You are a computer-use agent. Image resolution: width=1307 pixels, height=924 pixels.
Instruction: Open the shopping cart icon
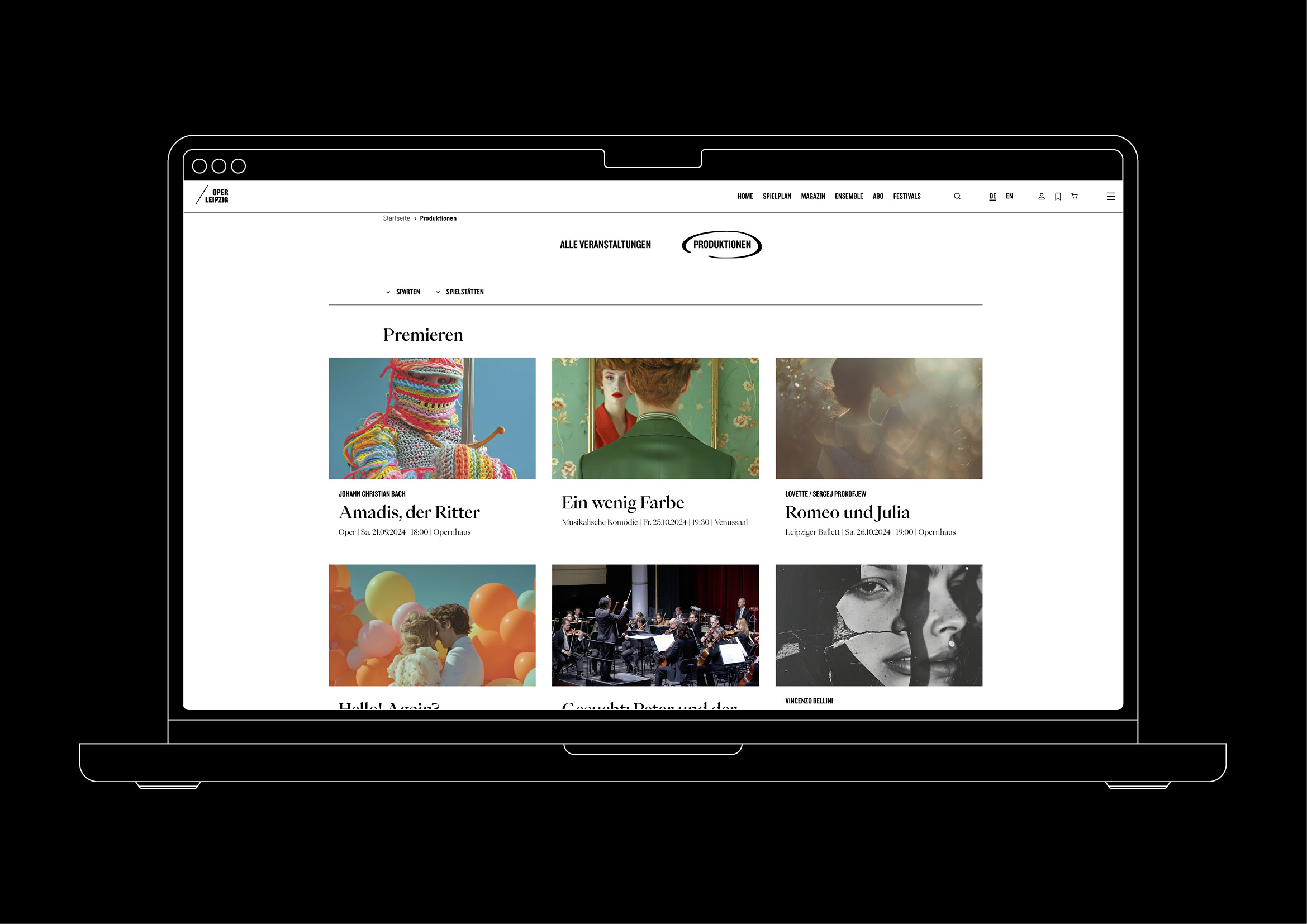pos(1074,196)
